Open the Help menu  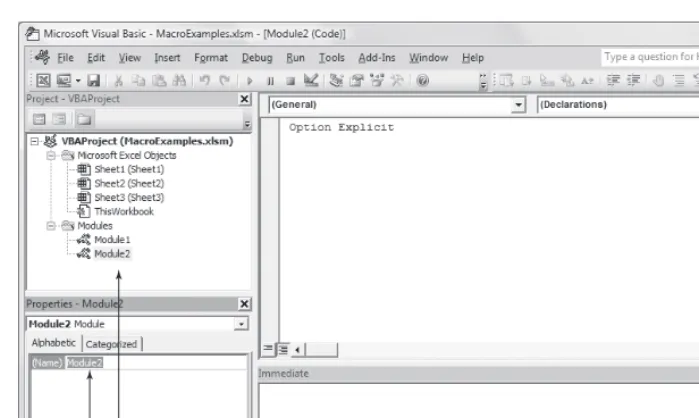473,57
